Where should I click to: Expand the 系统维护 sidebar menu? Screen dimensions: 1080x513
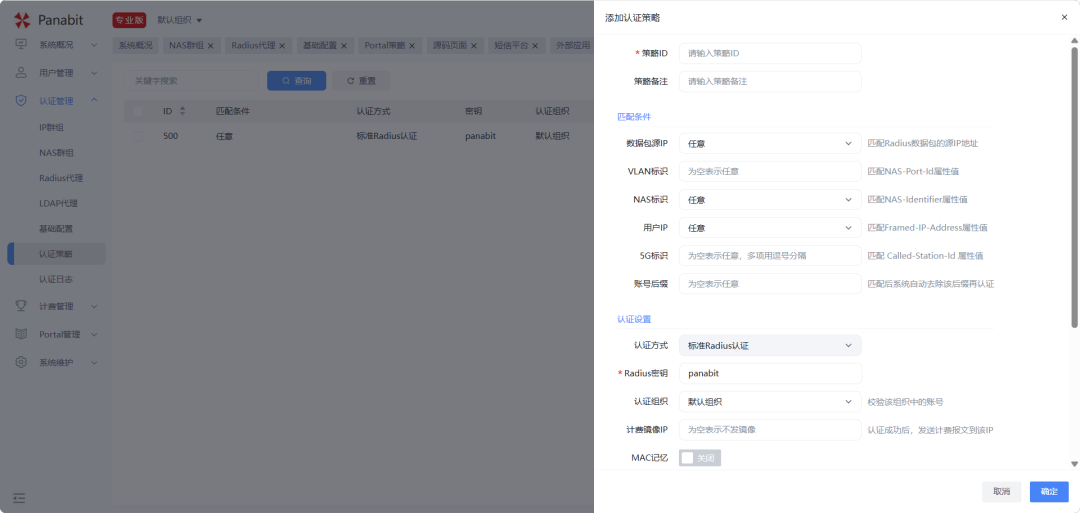coord(94,362)
